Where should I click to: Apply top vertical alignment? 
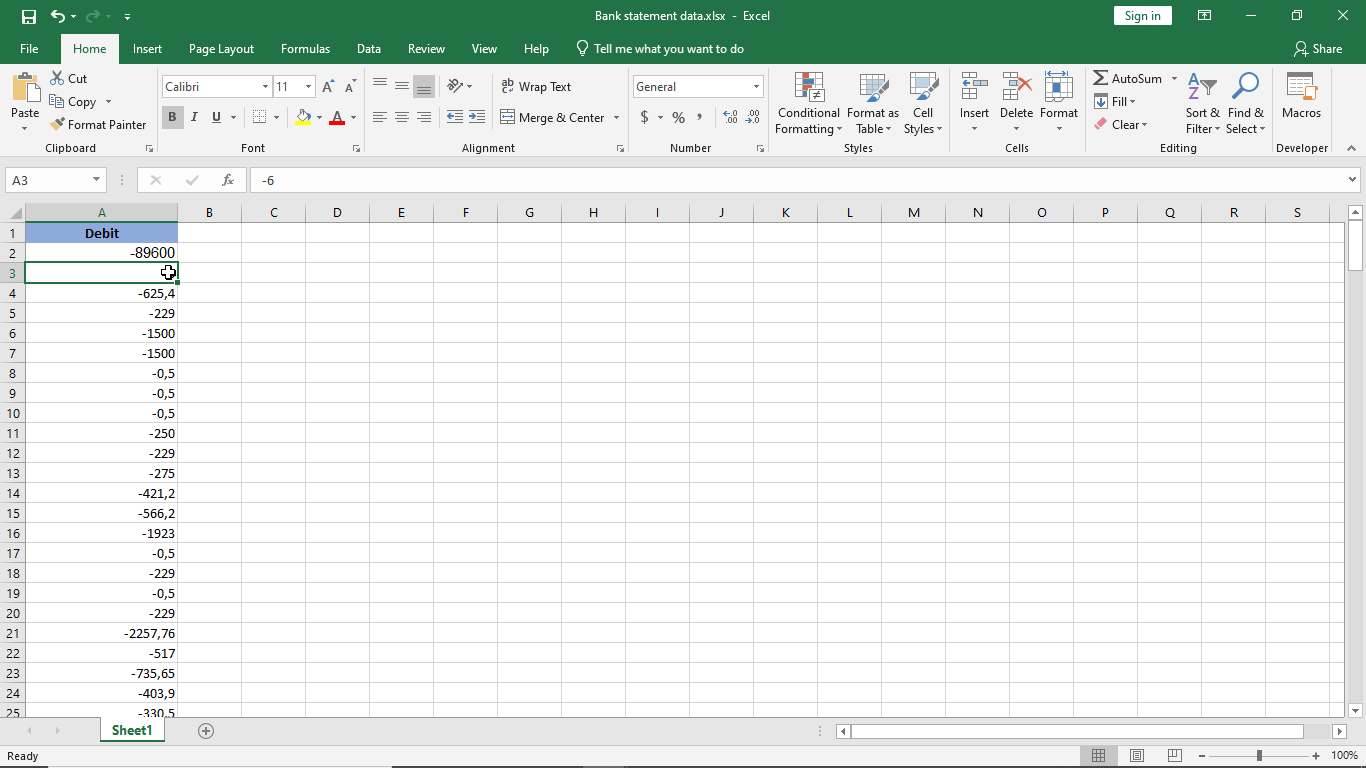click(x=380, y=86)
